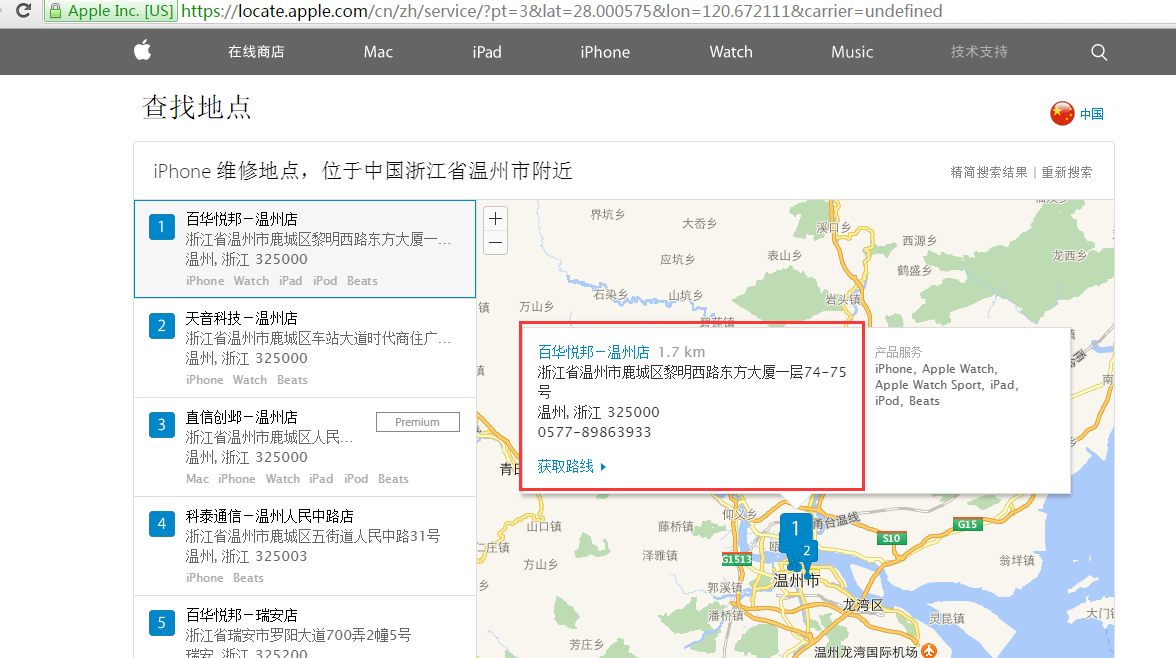The height and width of the screenshot is (658, 1176).
Task: Click phone number 0577-89863933
Action: pyautogui.click(x=594, y=432)
